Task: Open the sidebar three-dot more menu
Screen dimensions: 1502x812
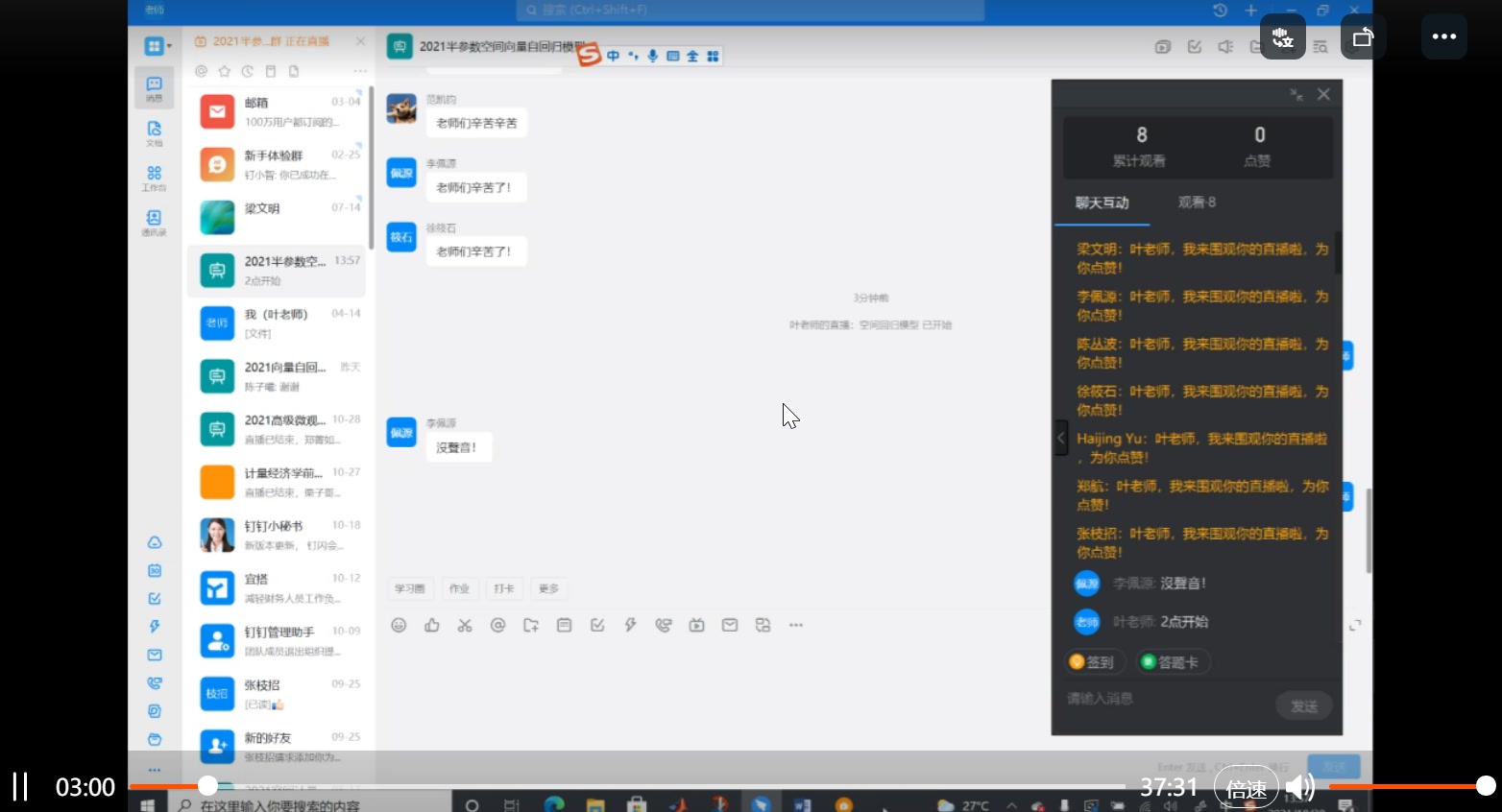Action: 155,770
